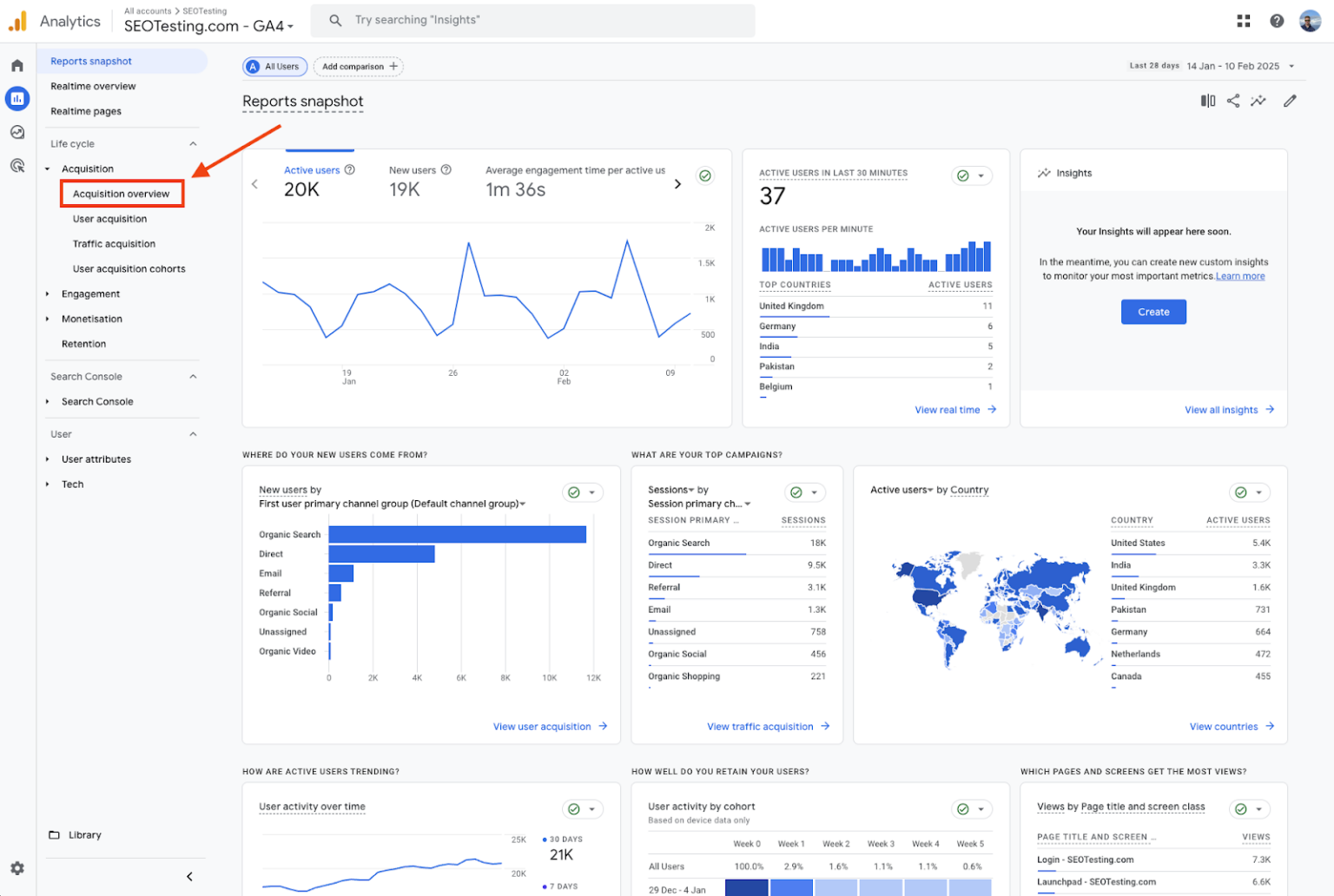Open Help via the question mark icon

click(x=1276, y=20)
